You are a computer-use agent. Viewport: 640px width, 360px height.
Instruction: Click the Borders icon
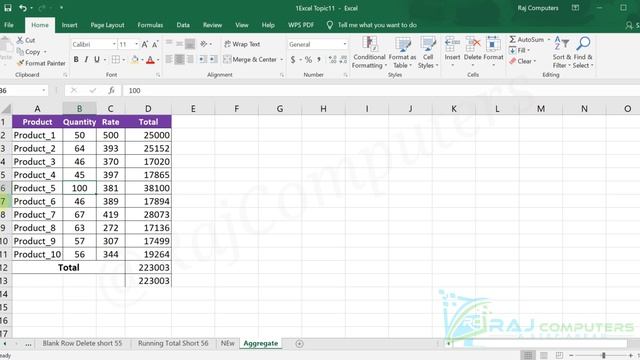116,60
